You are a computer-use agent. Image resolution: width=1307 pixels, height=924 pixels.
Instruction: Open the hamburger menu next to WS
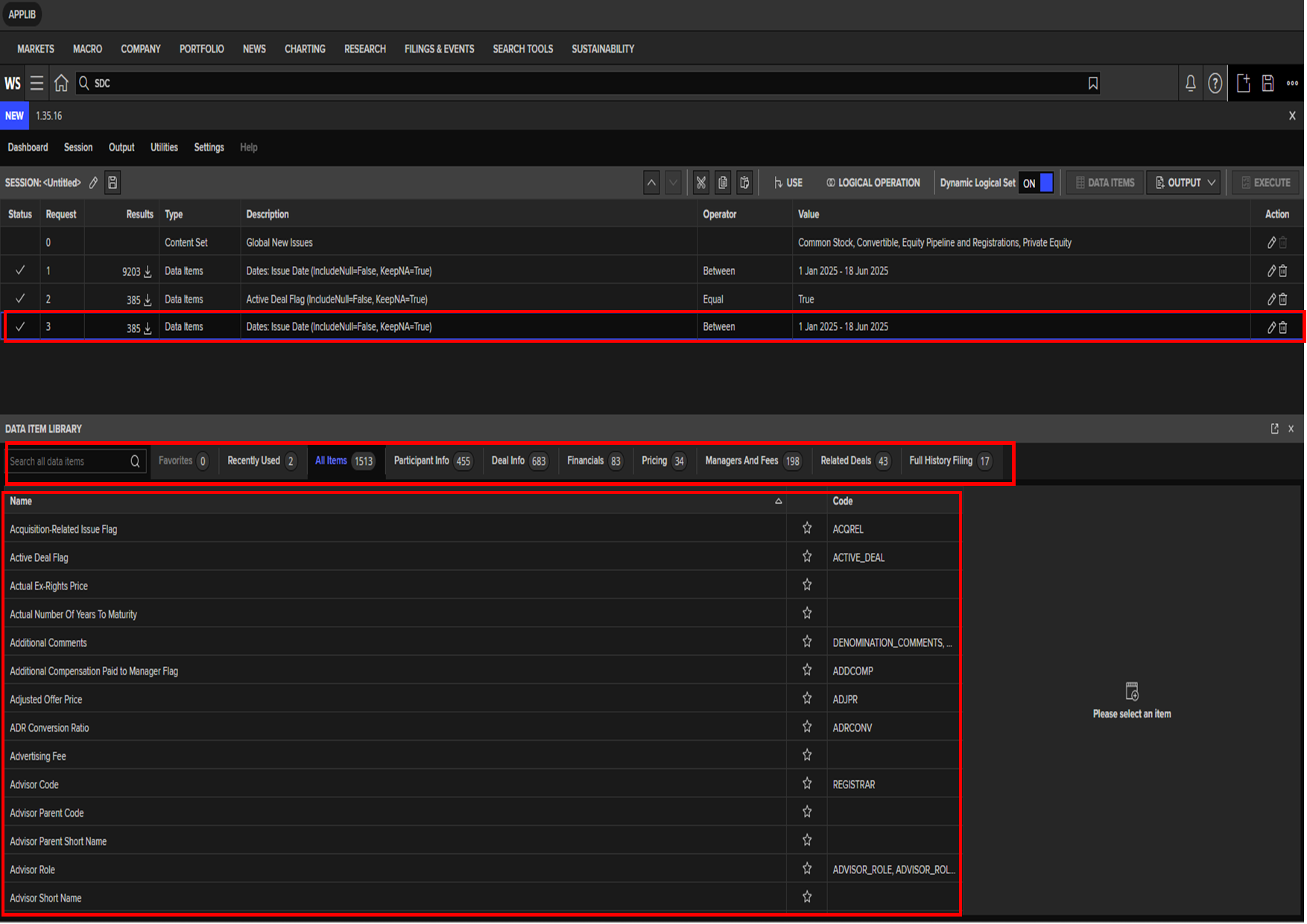pos(37,83)
